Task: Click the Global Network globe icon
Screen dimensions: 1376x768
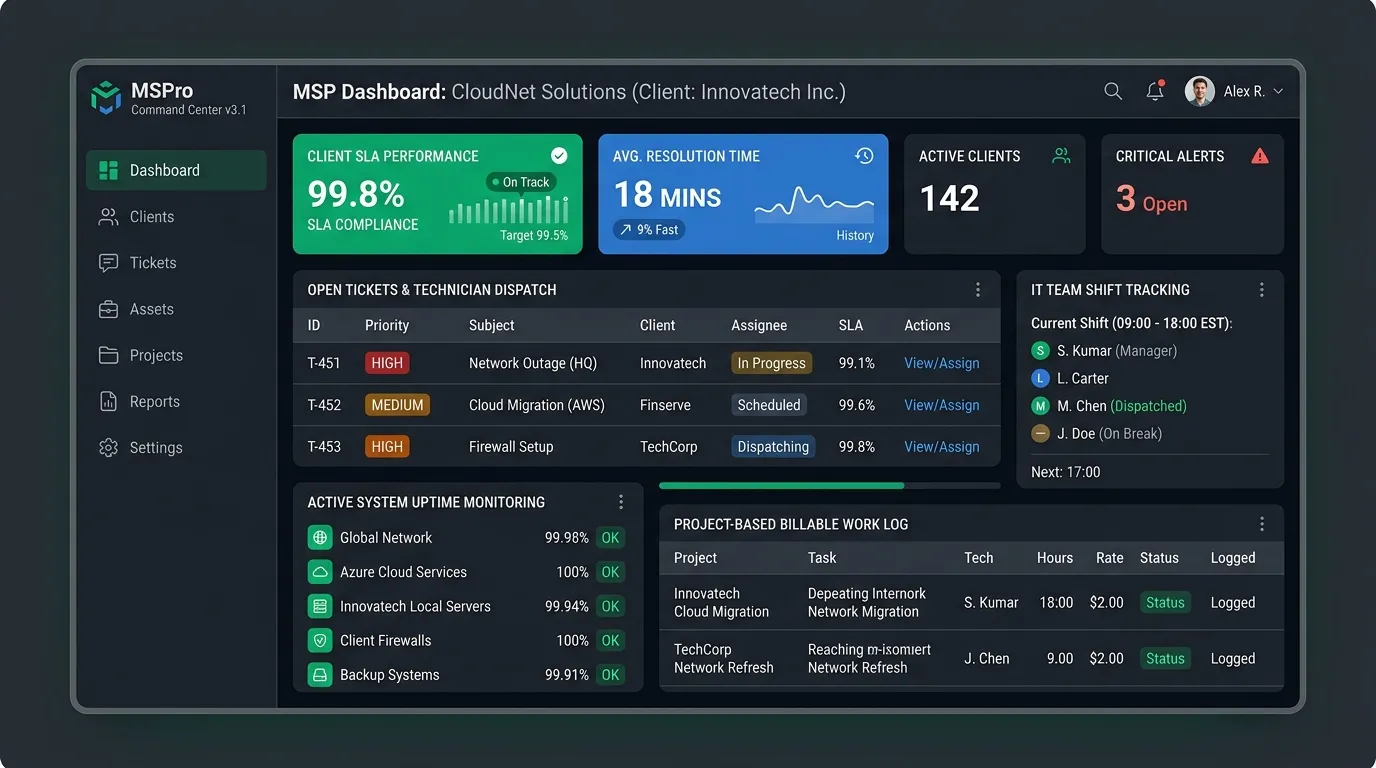Action: pyautogui.click(x=320, y=538)
